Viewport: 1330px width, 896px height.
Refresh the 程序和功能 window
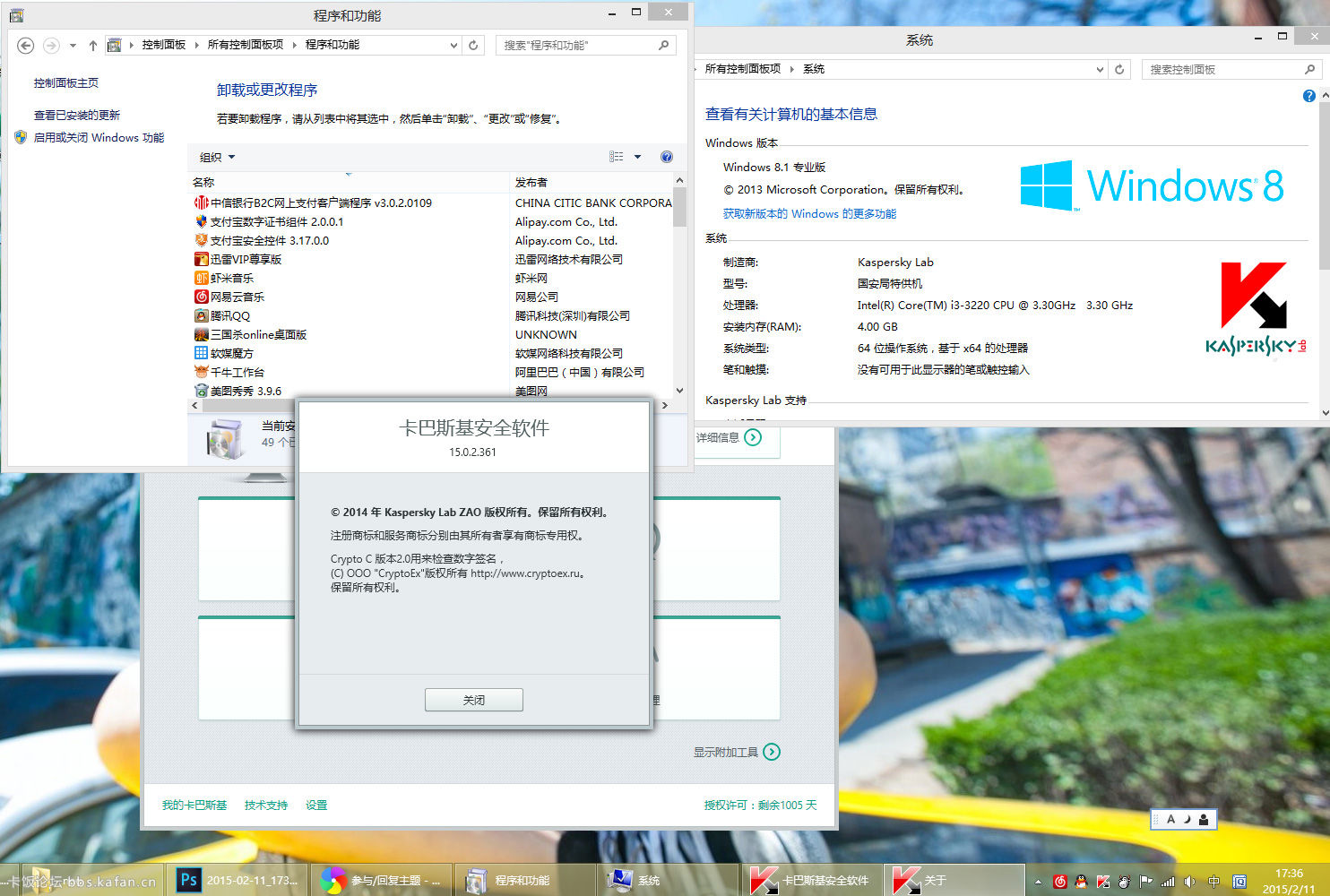(x=473, y=45)
